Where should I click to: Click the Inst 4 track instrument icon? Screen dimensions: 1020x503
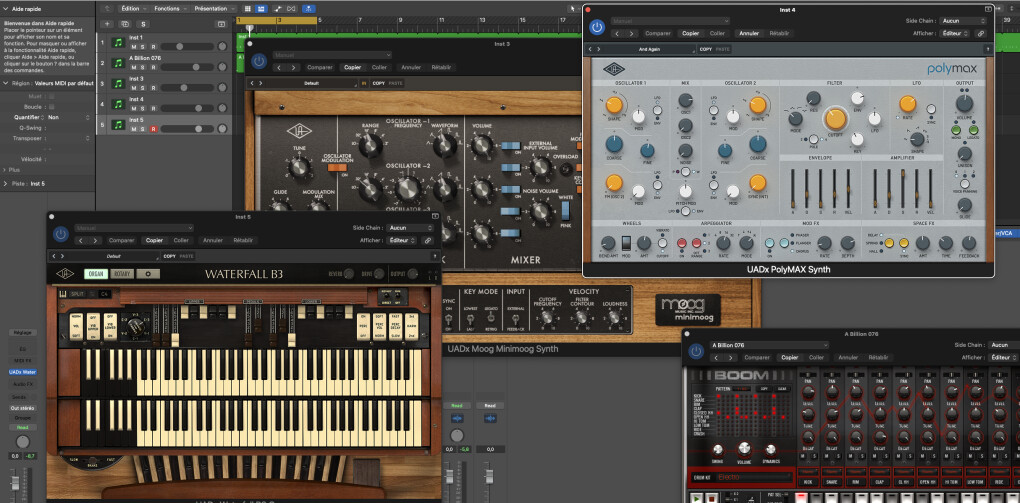(118, 104)
